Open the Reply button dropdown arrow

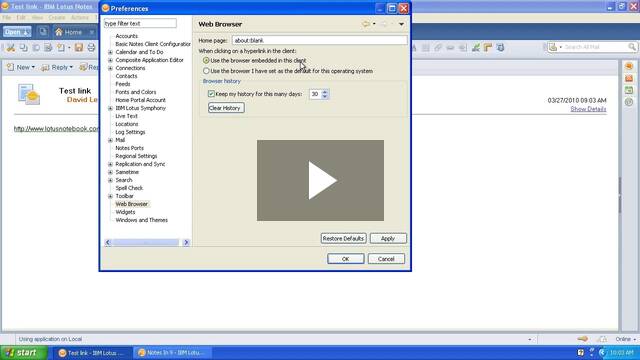(71, 67)
